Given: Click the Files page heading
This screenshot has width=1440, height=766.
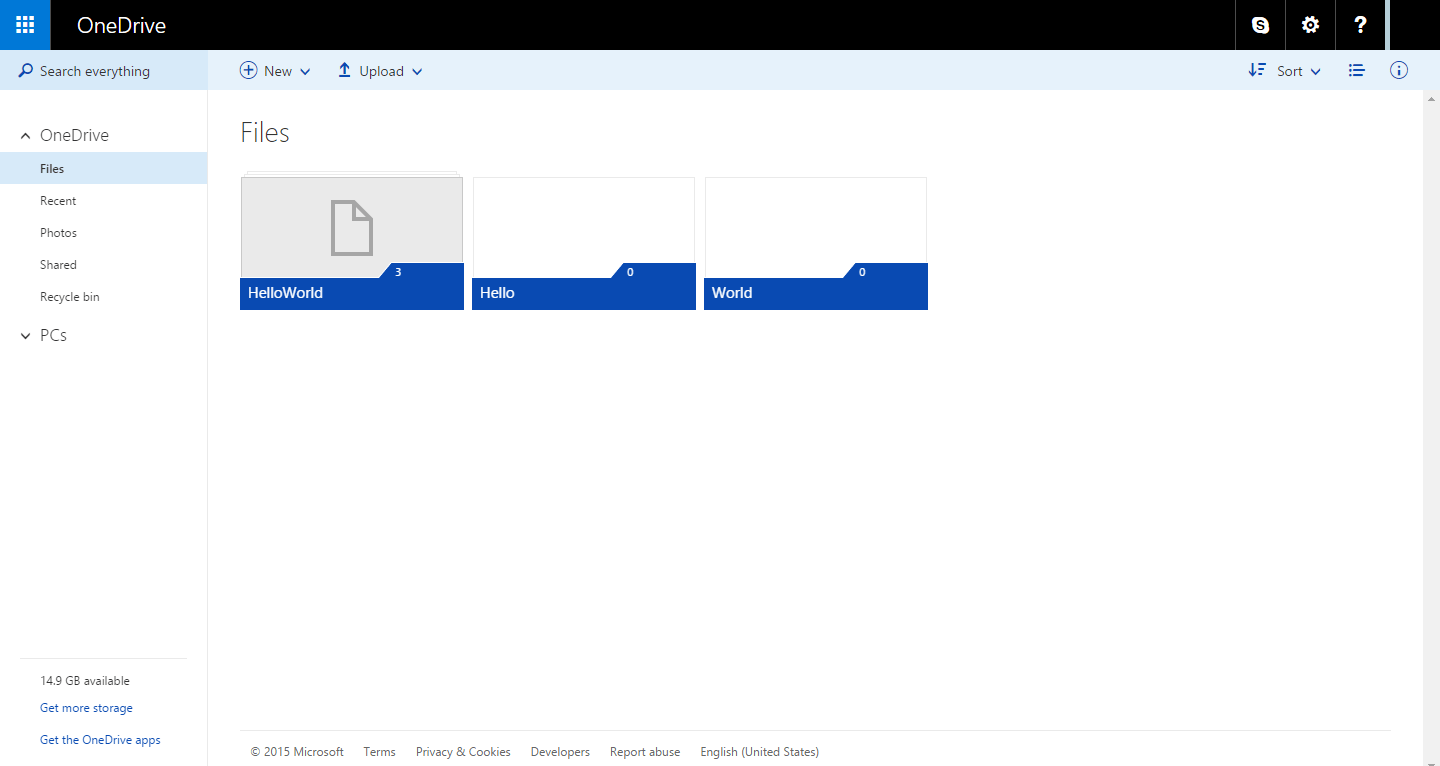Looking at the screenshot, I should point(265,133).
